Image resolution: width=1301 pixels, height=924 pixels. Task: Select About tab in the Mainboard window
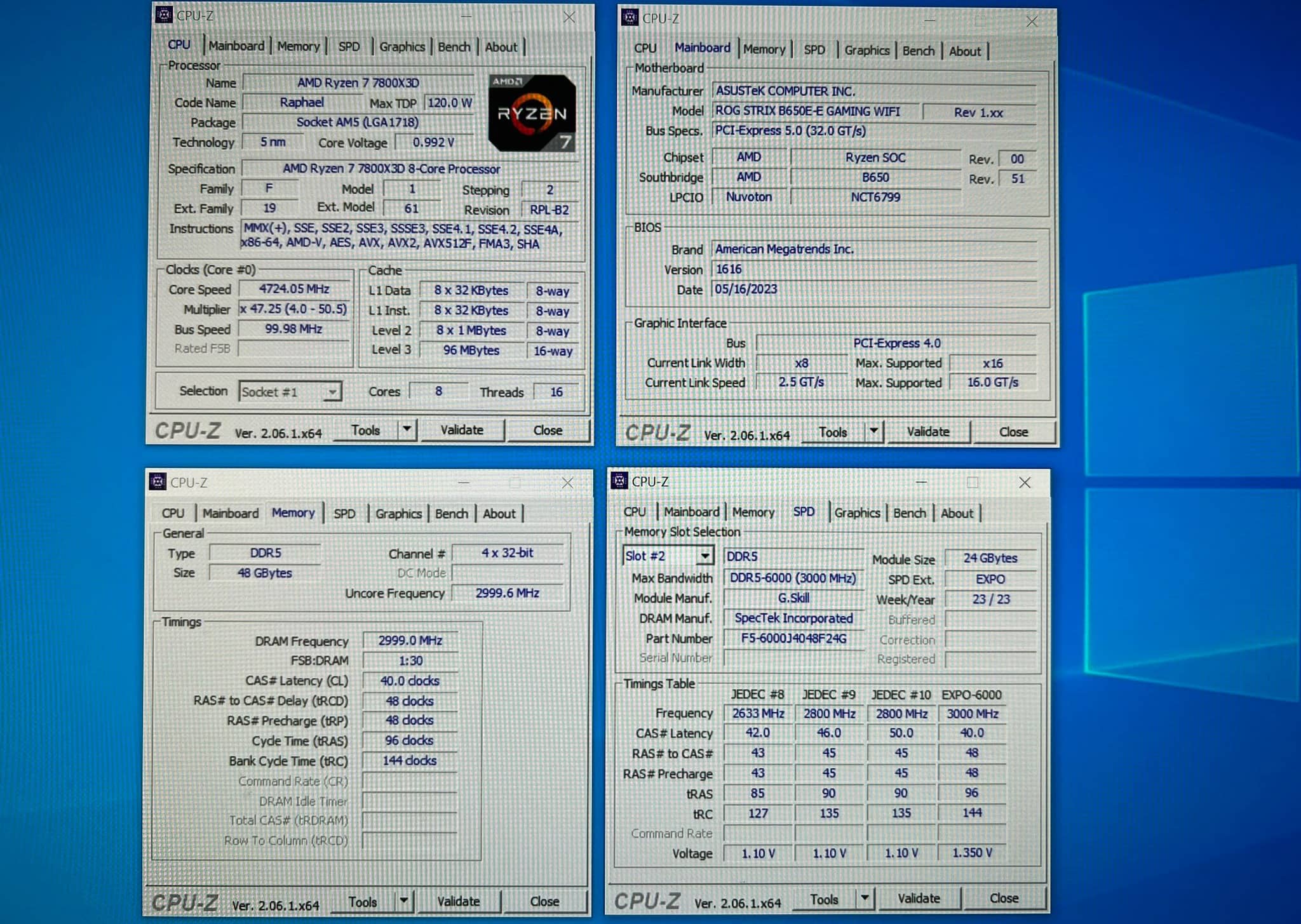[x=965, y=51]
